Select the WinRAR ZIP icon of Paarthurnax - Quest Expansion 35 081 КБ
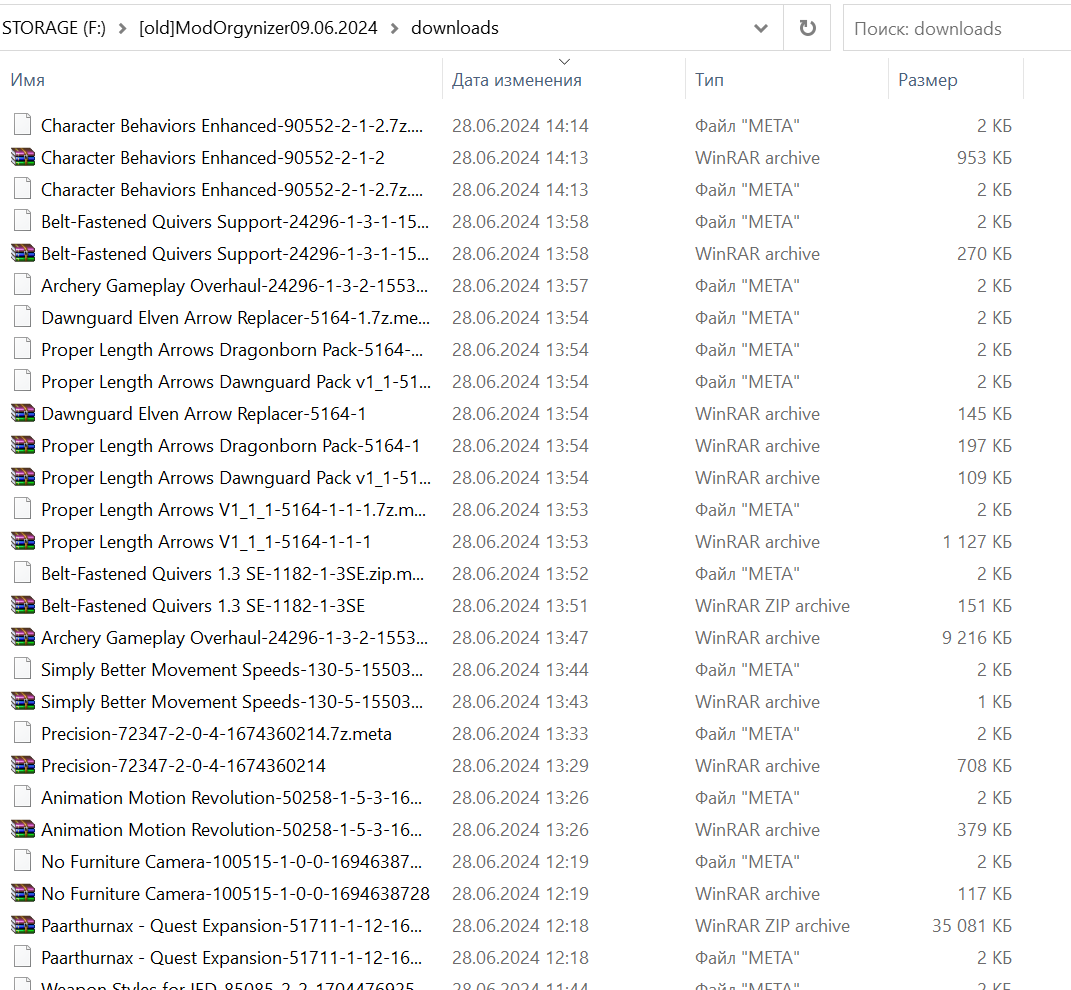This screenshot has width=1071, height=990. click(23, 926)
